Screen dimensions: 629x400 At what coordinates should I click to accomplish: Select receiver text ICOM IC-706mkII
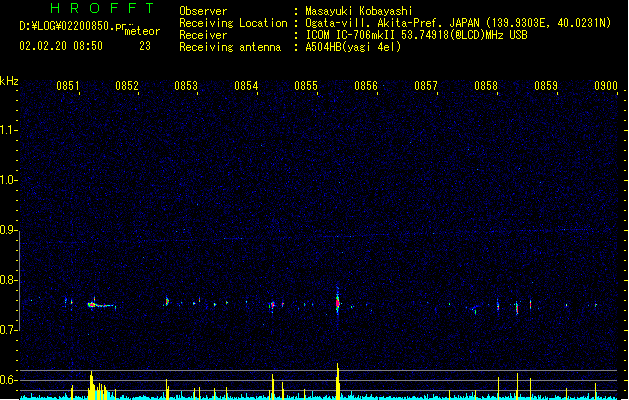coord(351,35)
